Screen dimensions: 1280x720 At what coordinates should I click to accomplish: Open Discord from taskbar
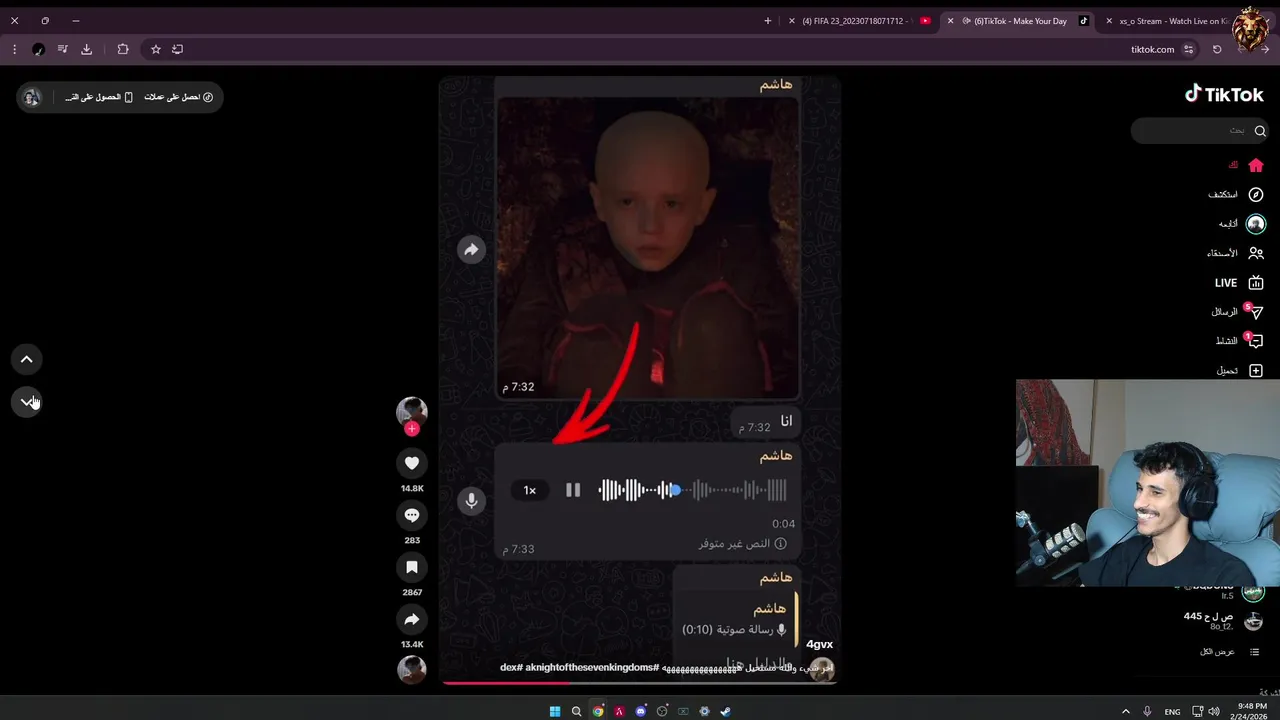(641, 712)
